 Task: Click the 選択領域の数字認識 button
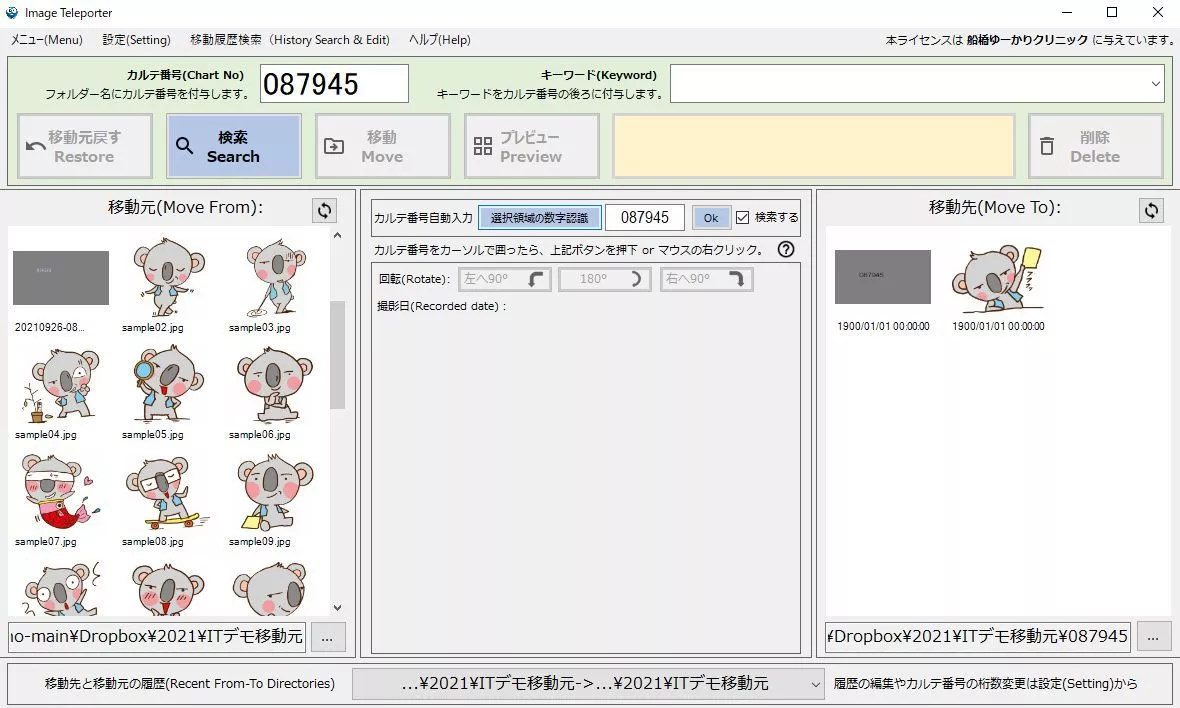(x=539, y=218)
